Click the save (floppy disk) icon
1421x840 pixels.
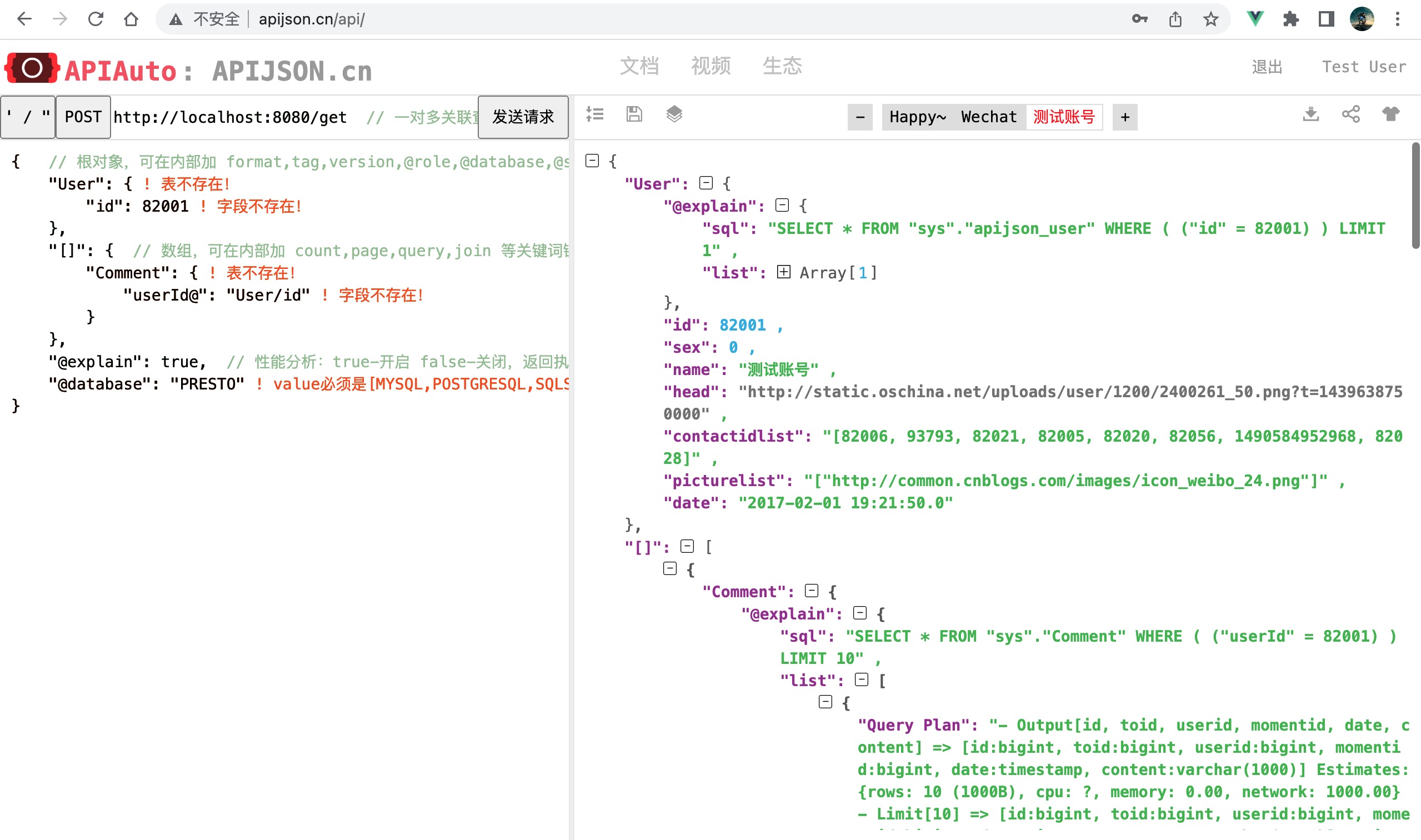pyautogui.click(x=634, y=114)
